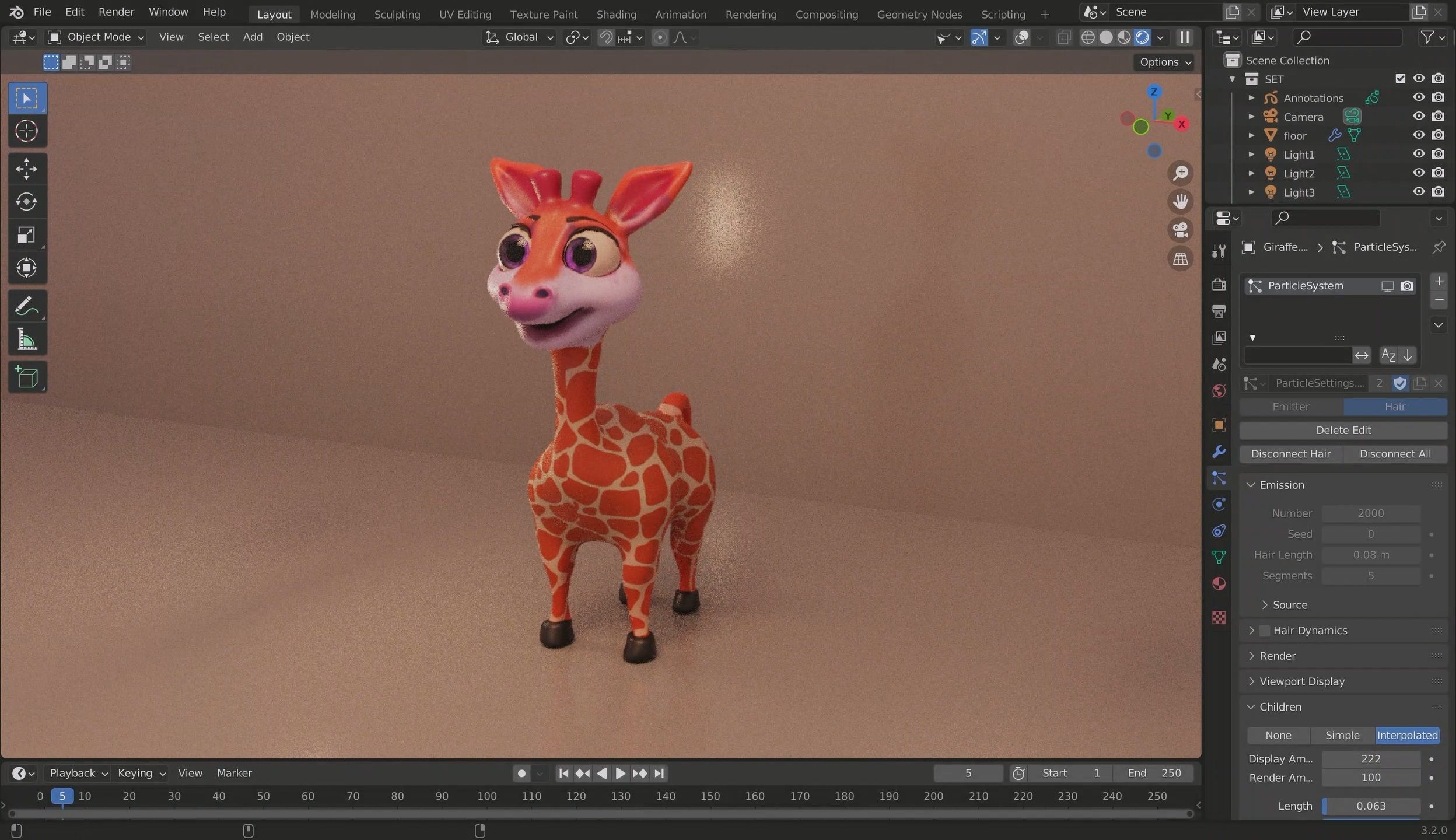Image resolution: width=1456 pixels, height=840 pixels.
Task: Open the Object properties tab
Action: [x=1219, y=425]
